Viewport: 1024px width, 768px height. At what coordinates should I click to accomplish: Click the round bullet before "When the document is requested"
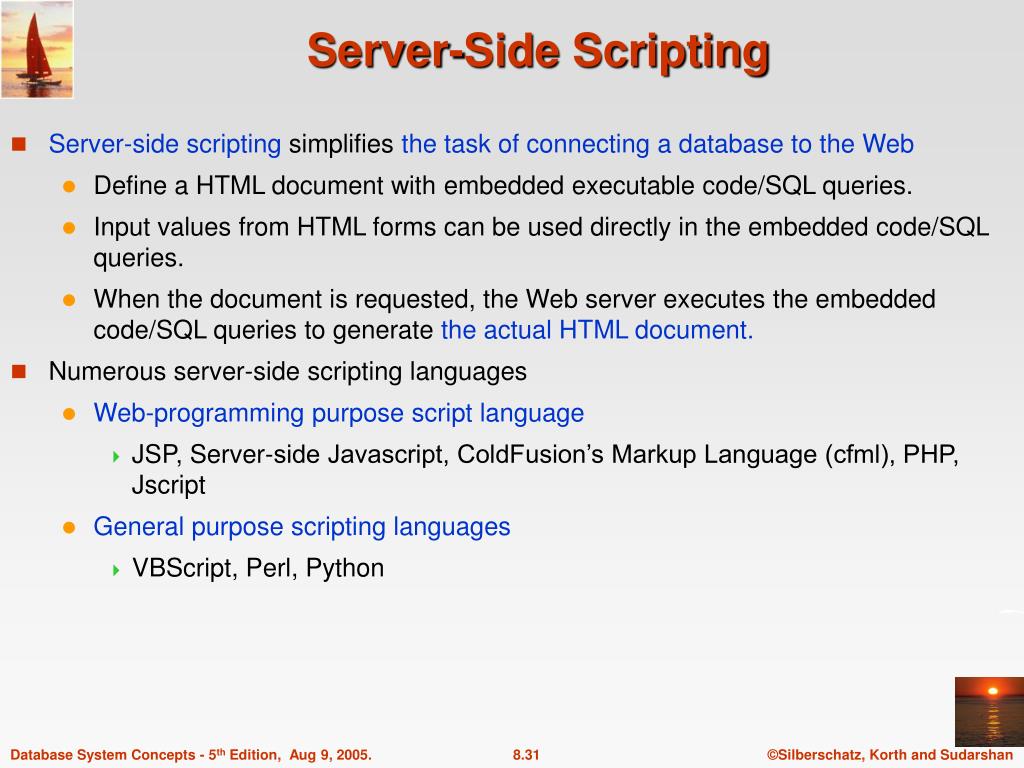coord(70,300)
